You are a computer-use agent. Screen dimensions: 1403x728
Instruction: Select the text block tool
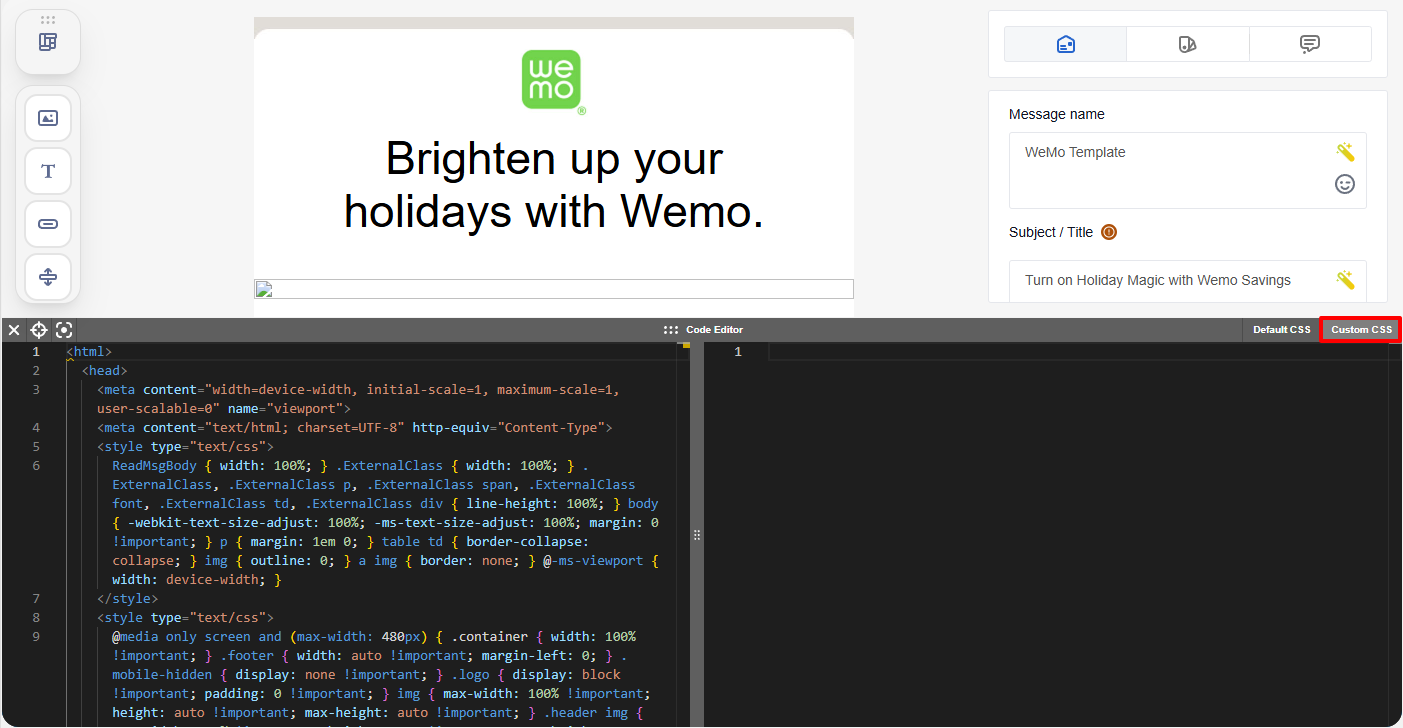tap(48, 171)
